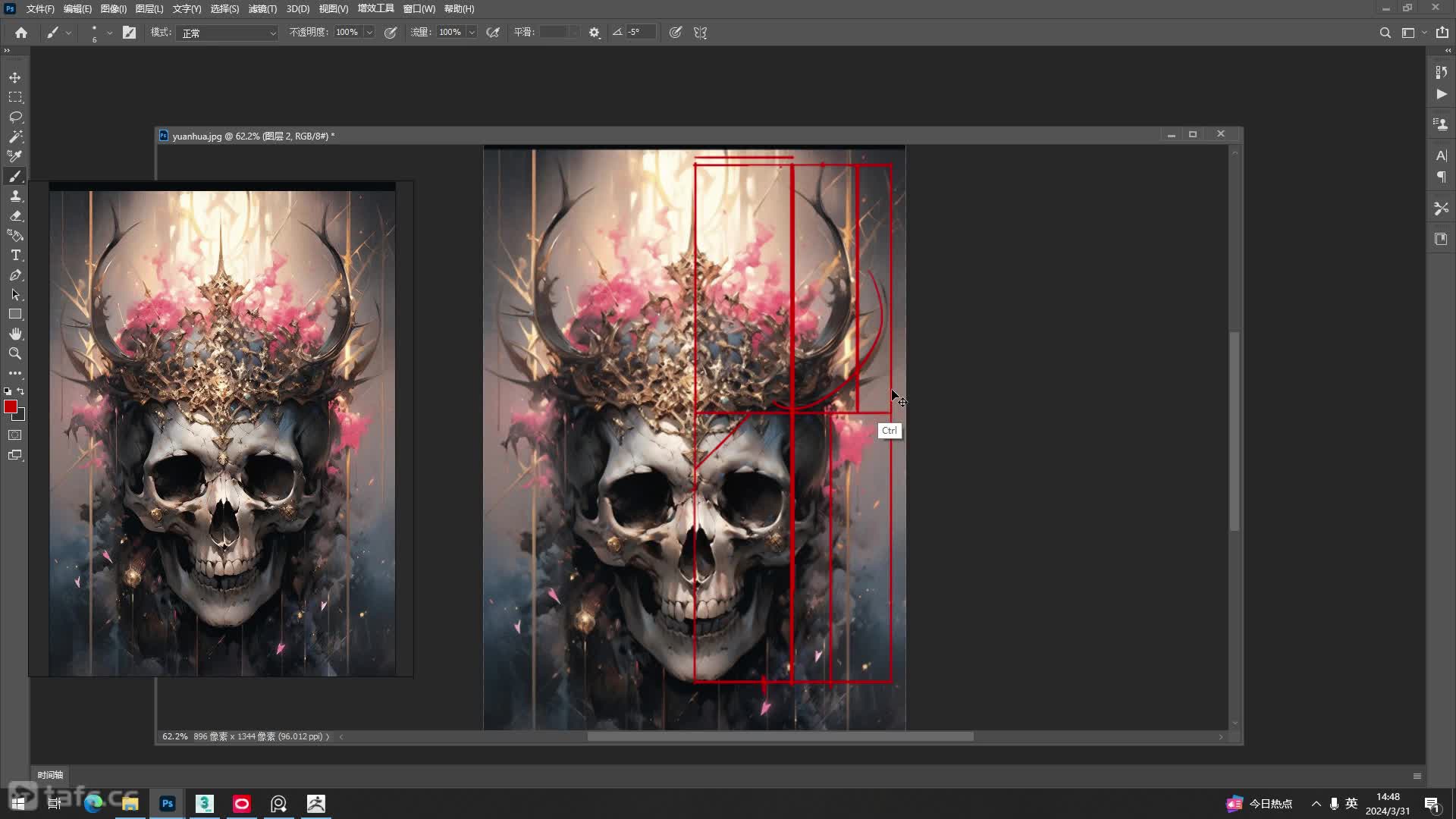The width and height of the screenshot is (1456, 819).
Task: Toggle pressure for size
Action: pyautogui.click(x=676, y=33)
